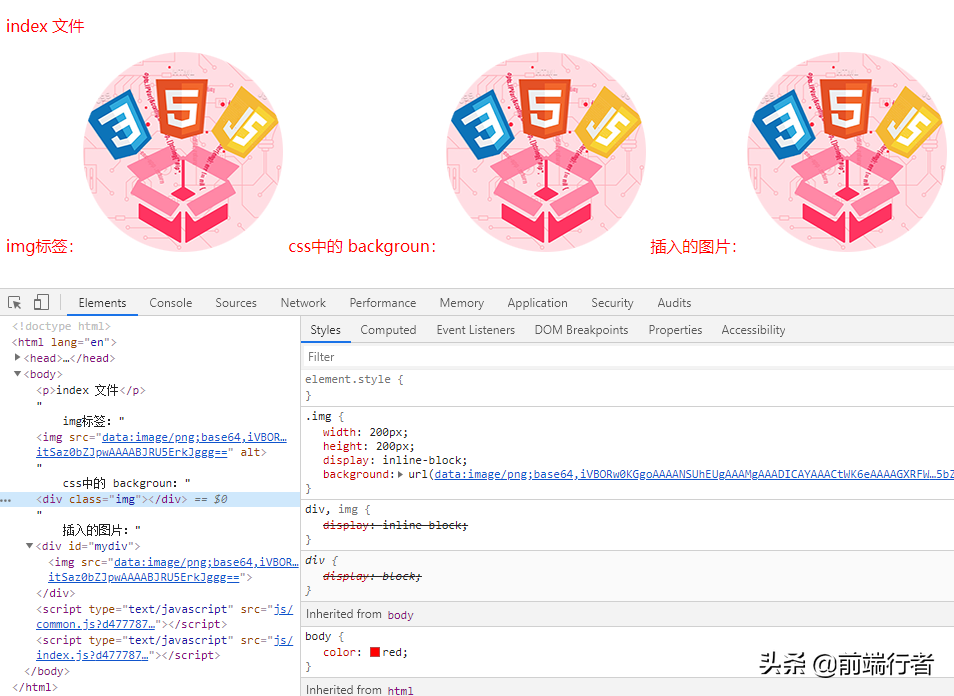The height and width of the screenshot is (696, 954).
Task: Select the doctype html row
Action: [61, 327]
